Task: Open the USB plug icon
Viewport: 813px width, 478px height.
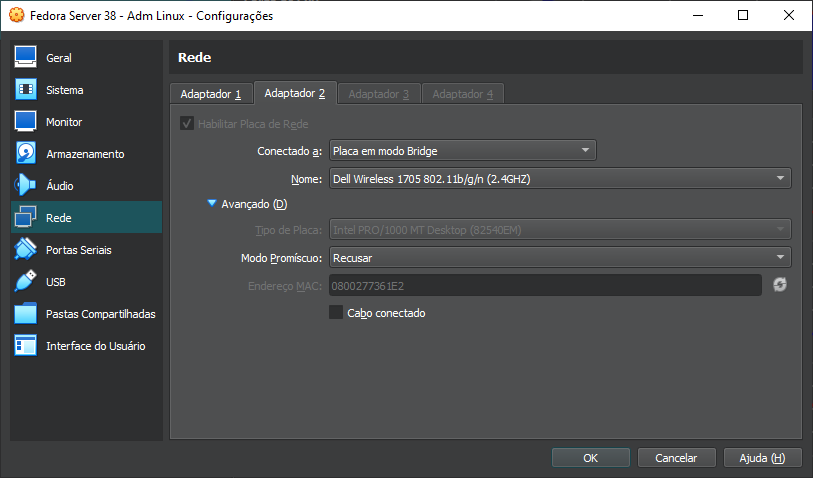Action: pyautogui.click(x=25, y=282)
